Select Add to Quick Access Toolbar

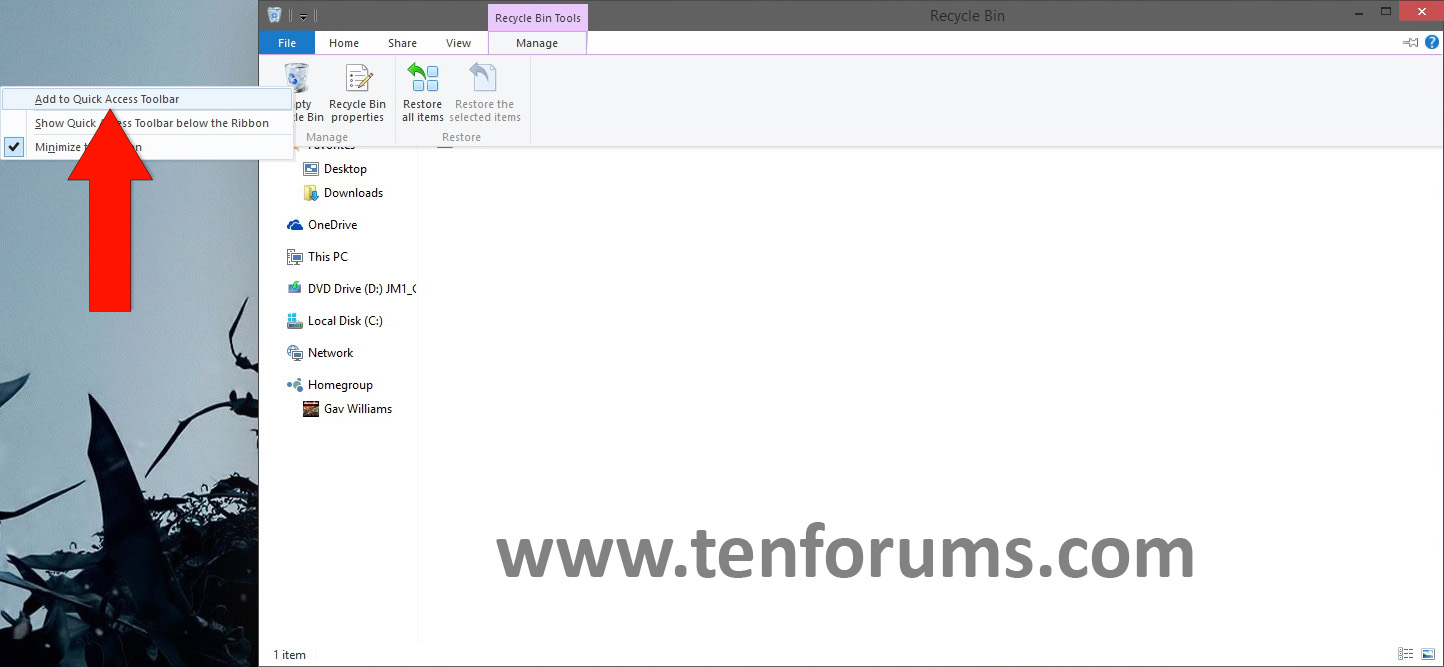tap(108, 98)
